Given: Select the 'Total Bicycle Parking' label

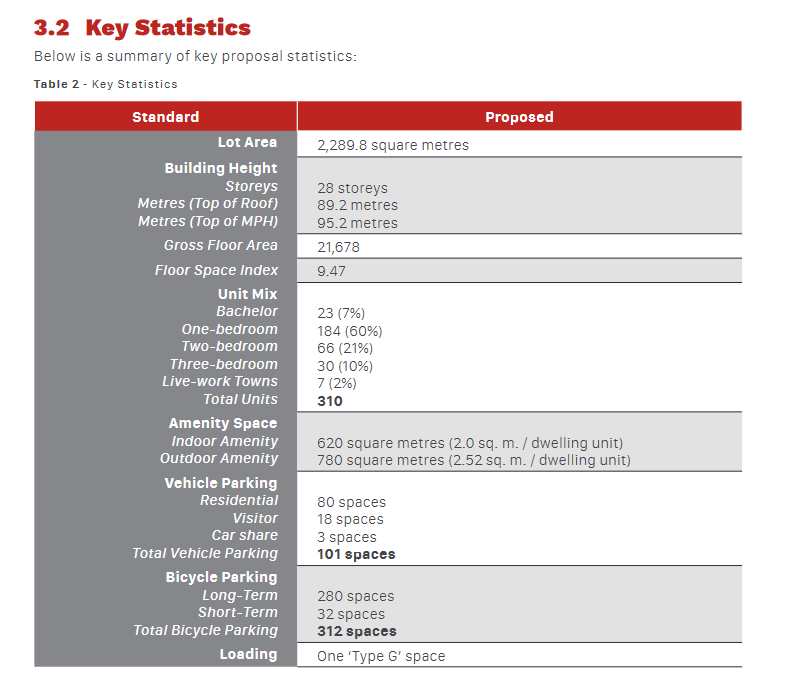Looking at the screenshot, I should [206, 630].
